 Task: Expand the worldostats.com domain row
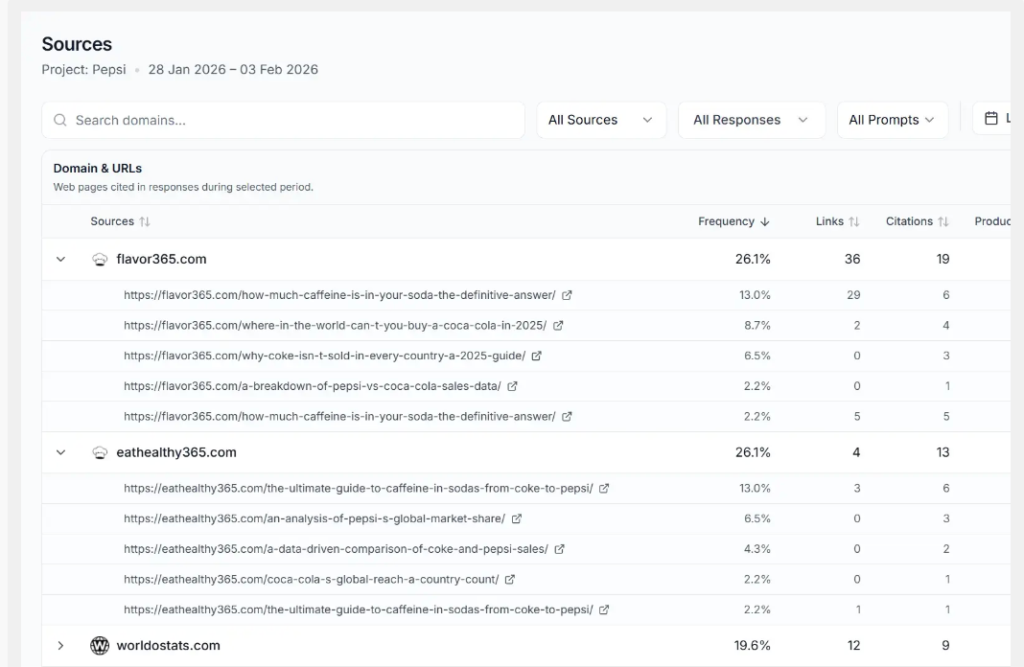tap(61, 646)
